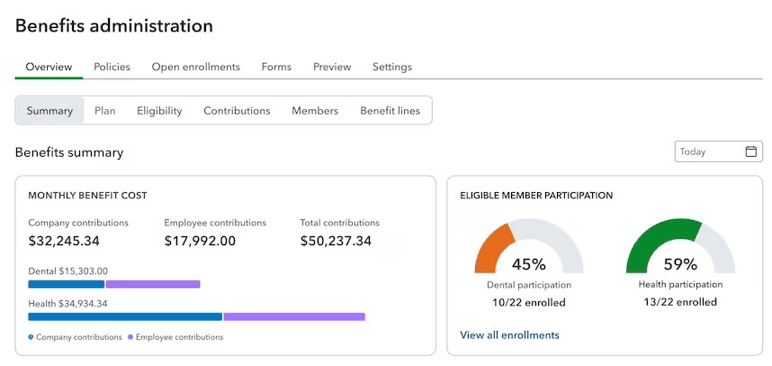
Task: Open the Eligibility sub-tab
Action: (160, 111)
